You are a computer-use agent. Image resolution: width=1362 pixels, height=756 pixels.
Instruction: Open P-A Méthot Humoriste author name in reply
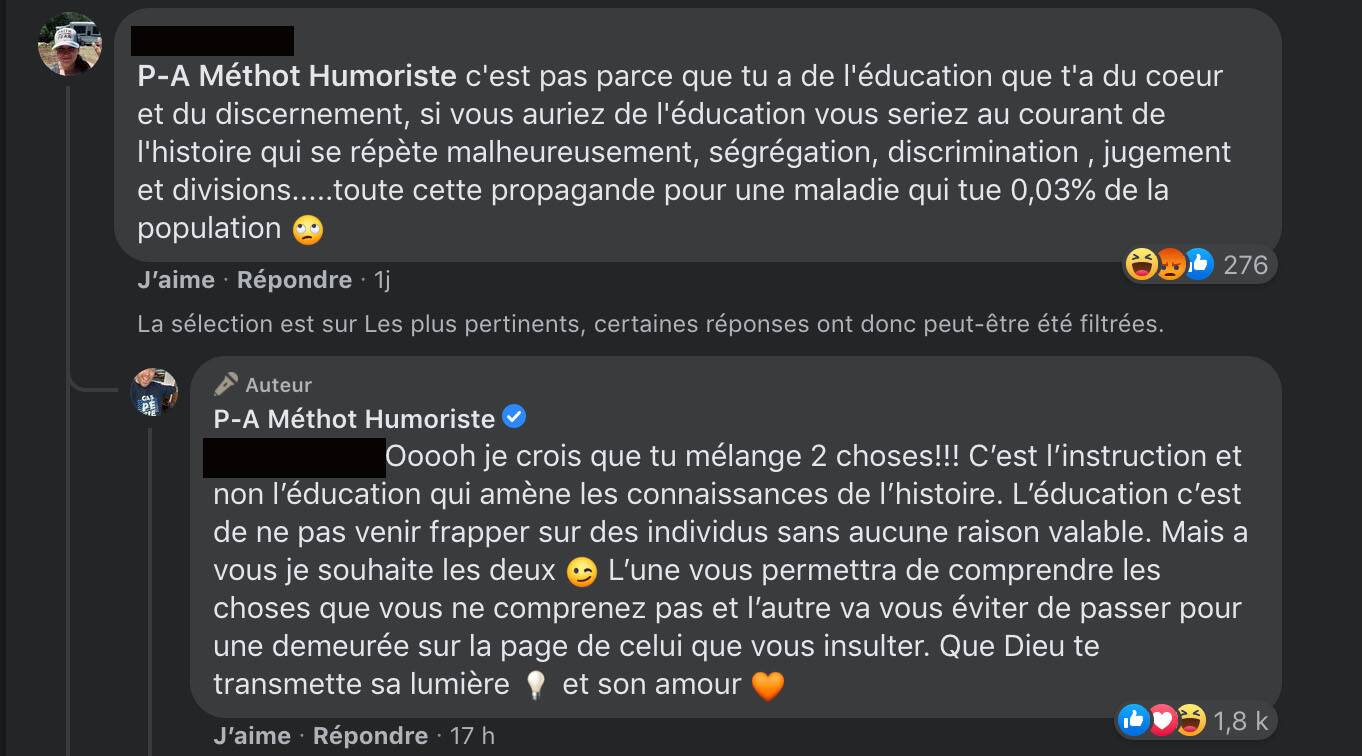tap(354, 418)
